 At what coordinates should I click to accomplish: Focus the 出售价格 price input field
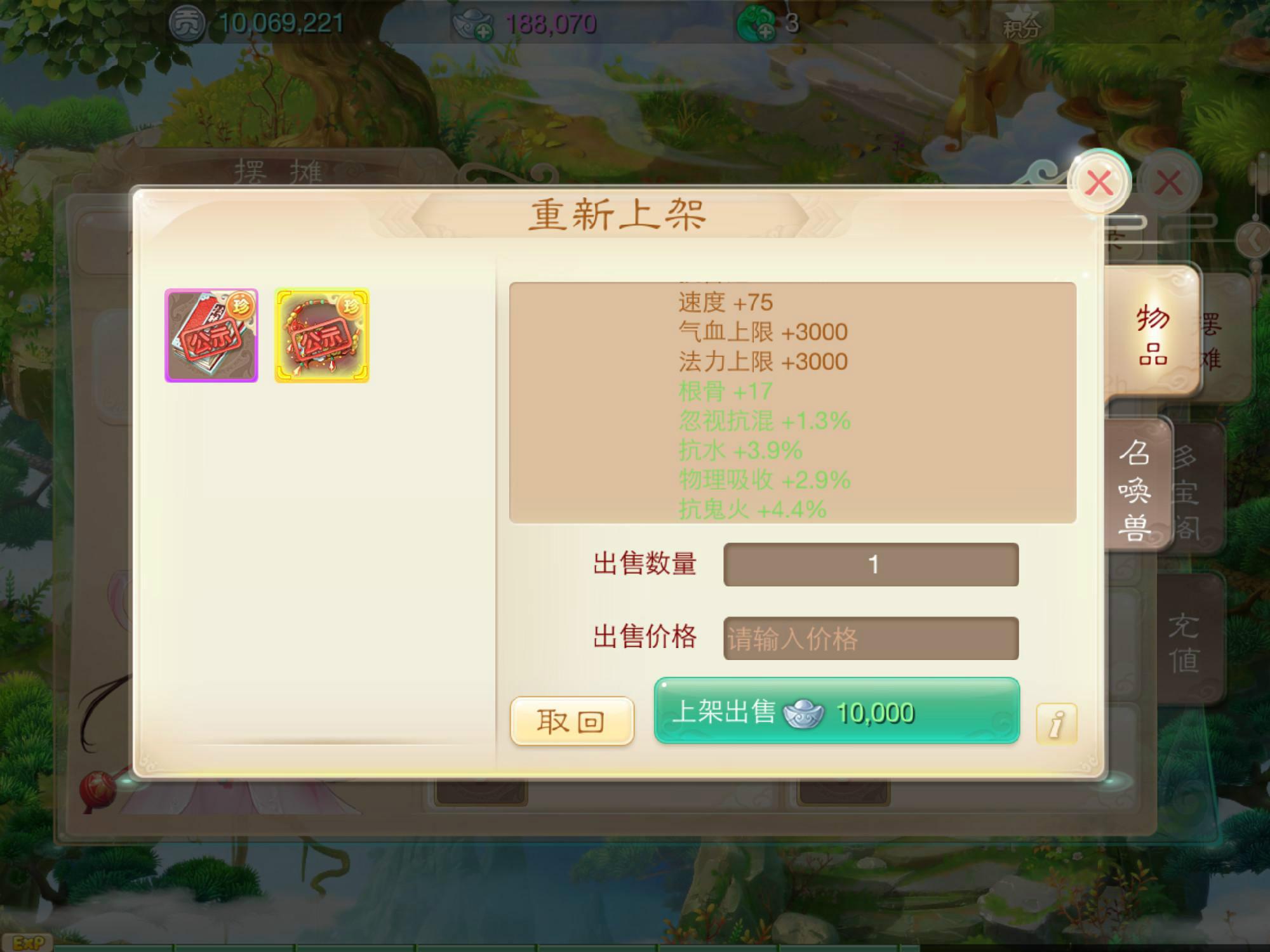click(871, 638)
